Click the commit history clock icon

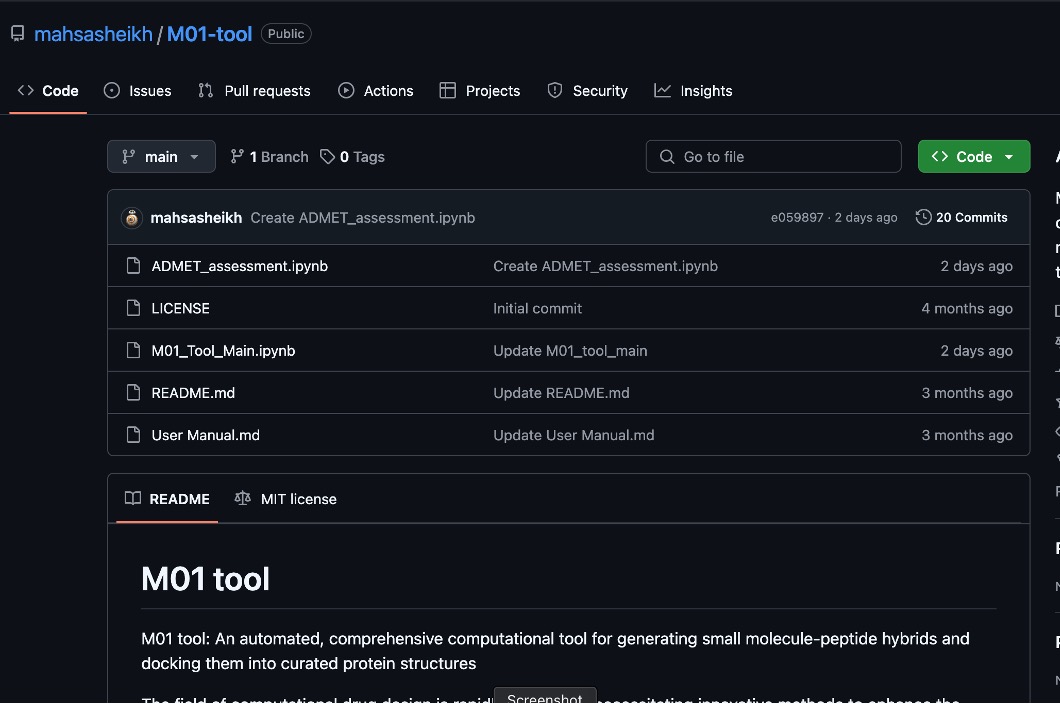tap(923, 218)
